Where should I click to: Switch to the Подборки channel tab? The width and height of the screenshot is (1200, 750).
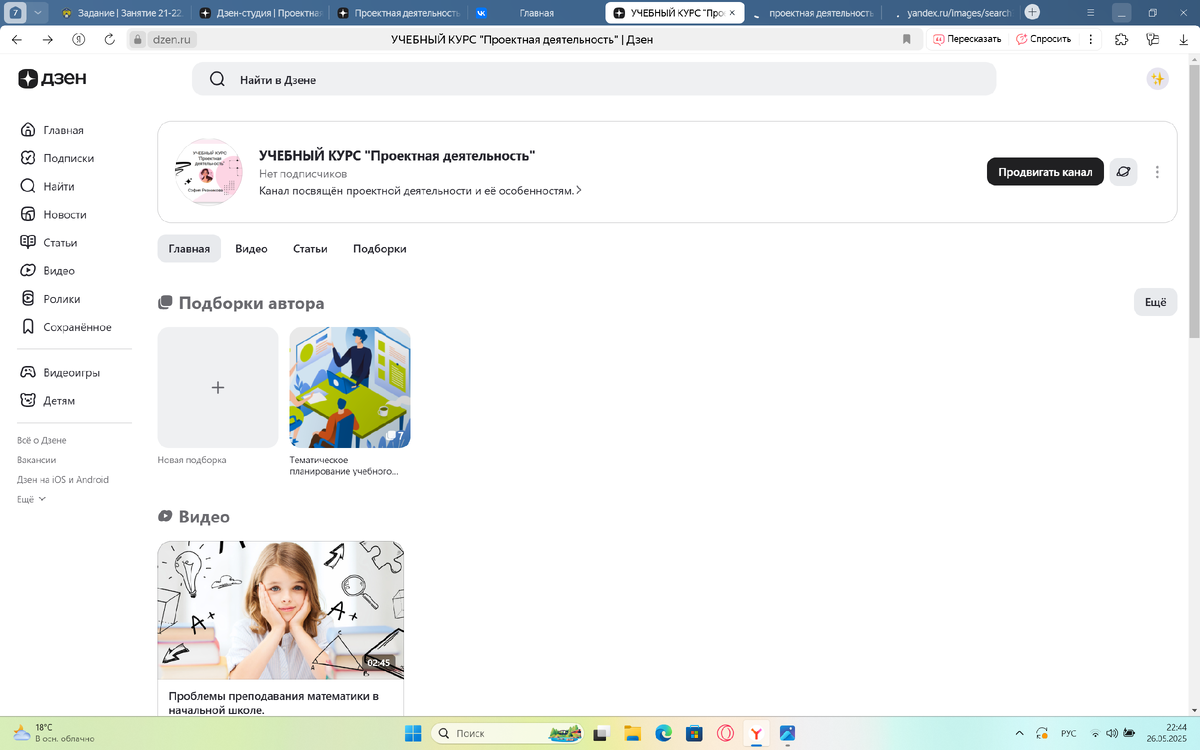point(380,248)
